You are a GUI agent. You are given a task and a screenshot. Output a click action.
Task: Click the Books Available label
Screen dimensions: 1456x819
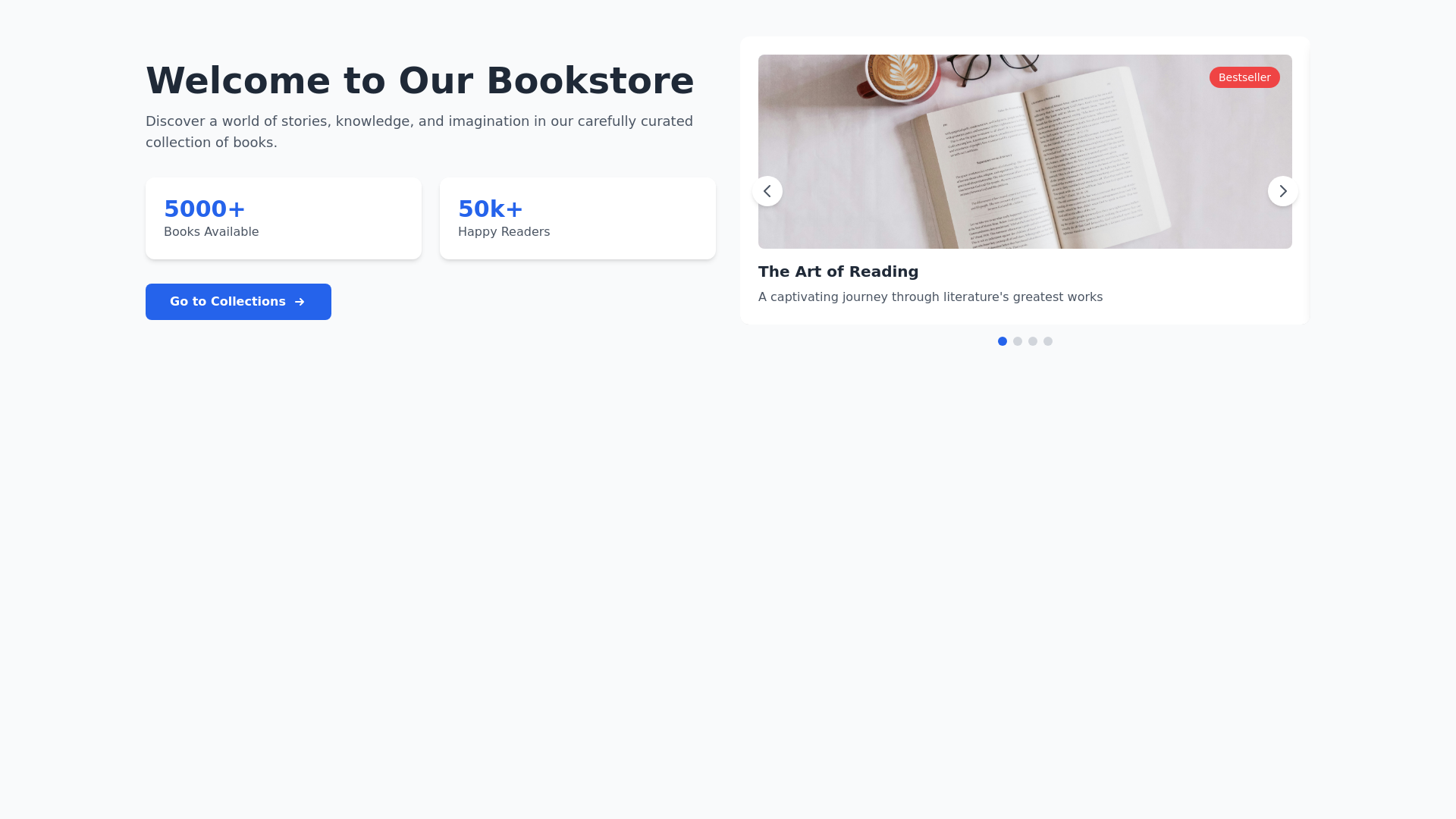(x=211, y=232)
